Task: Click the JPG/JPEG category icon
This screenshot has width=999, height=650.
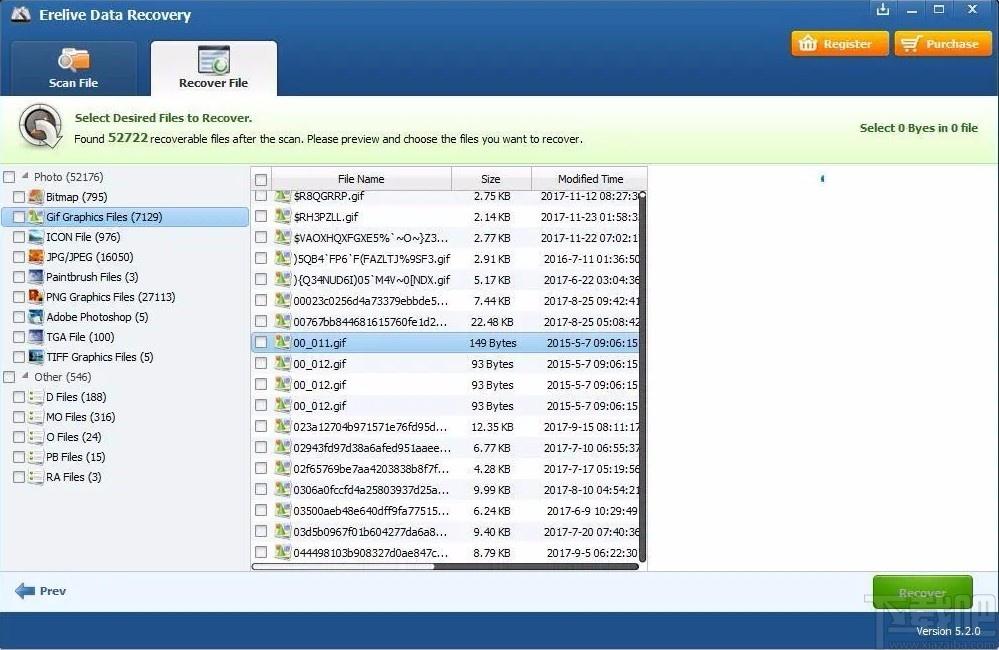Action: (36, 256)
